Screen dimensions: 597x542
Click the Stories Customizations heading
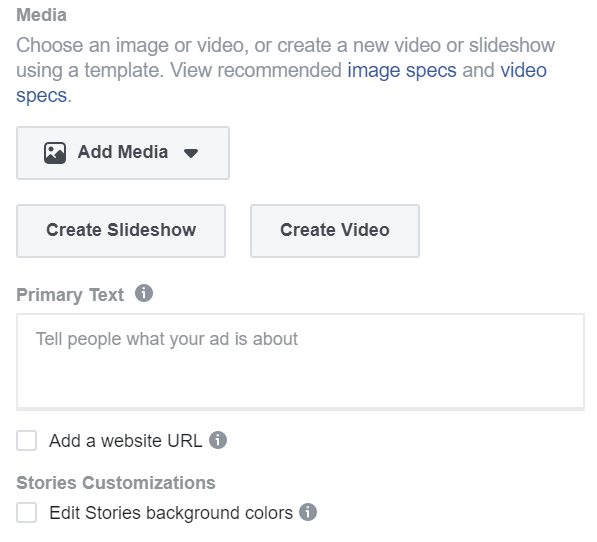click(116, 483)
